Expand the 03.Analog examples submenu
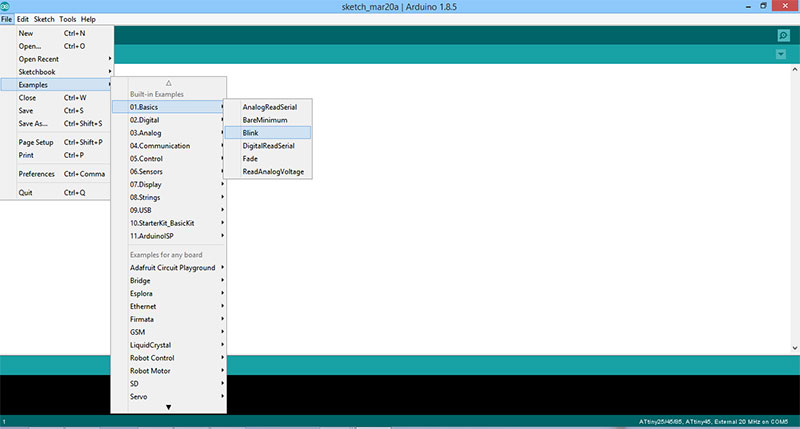 pyautogui.click(x=169, y=133)
